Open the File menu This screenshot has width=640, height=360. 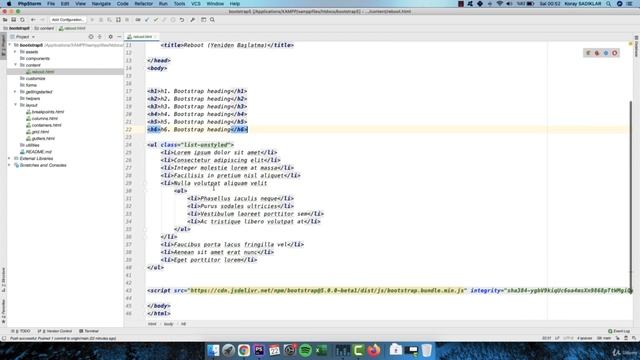pos(51,4)
